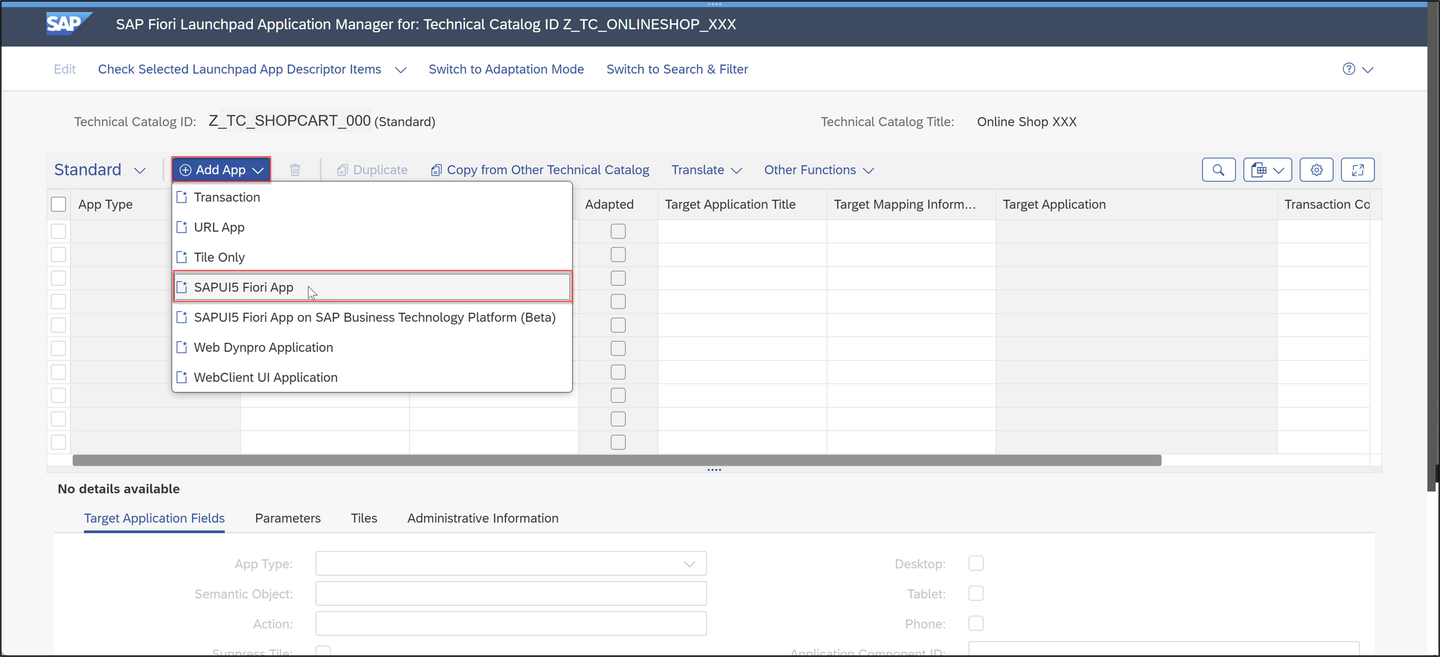
Task: Open the Administrative Information tab
Action: (483, 518)
